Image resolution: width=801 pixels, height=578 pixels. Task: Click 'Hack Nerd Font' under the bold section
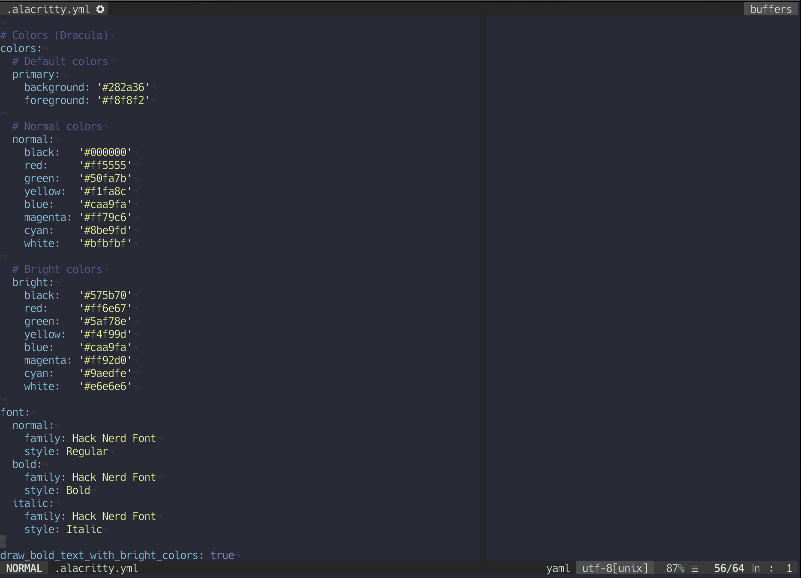[114, 477]
